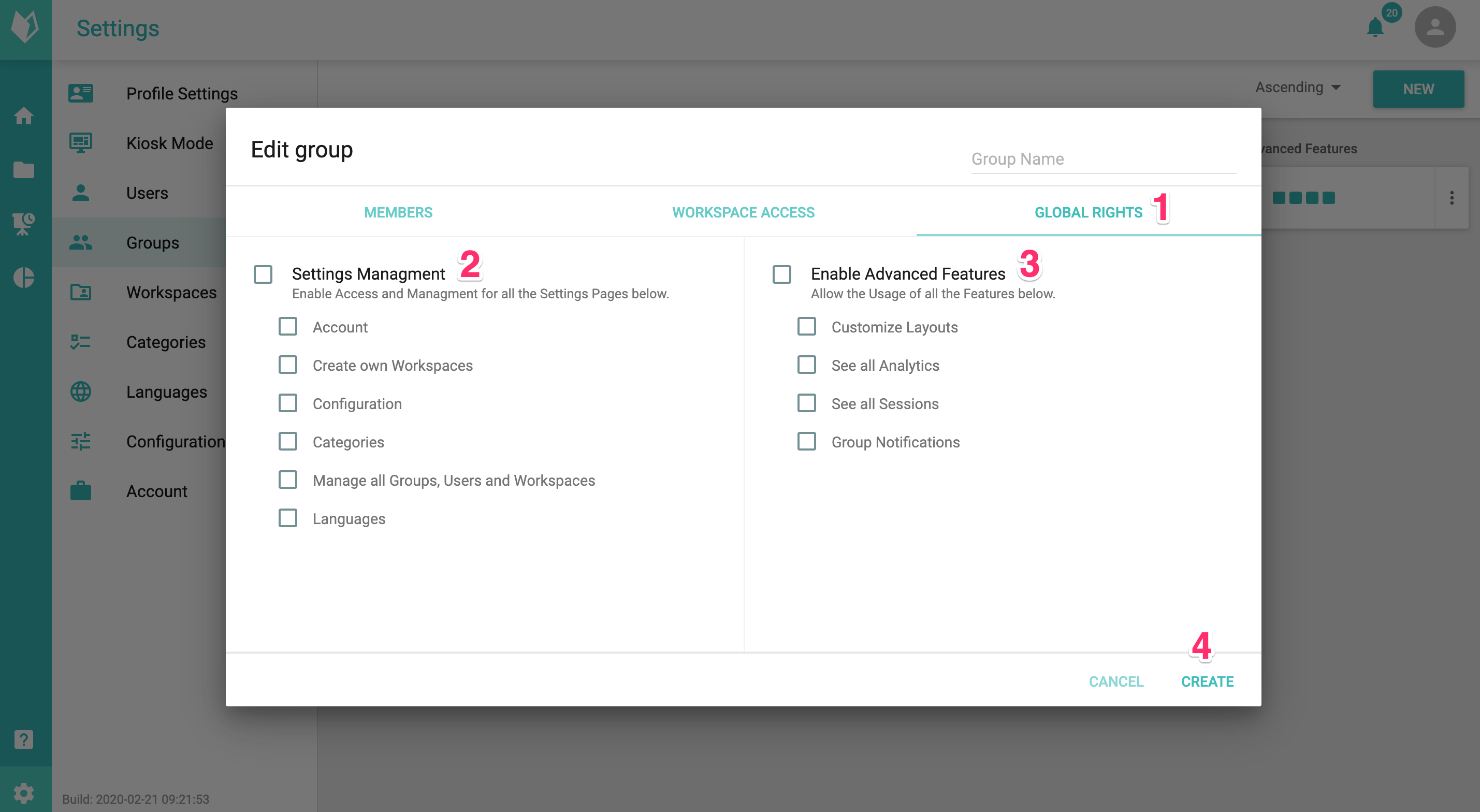1480x812 pixels.
Task: Check Manage all Groups, Users and Workspaces
Action: tap(288, 480)
